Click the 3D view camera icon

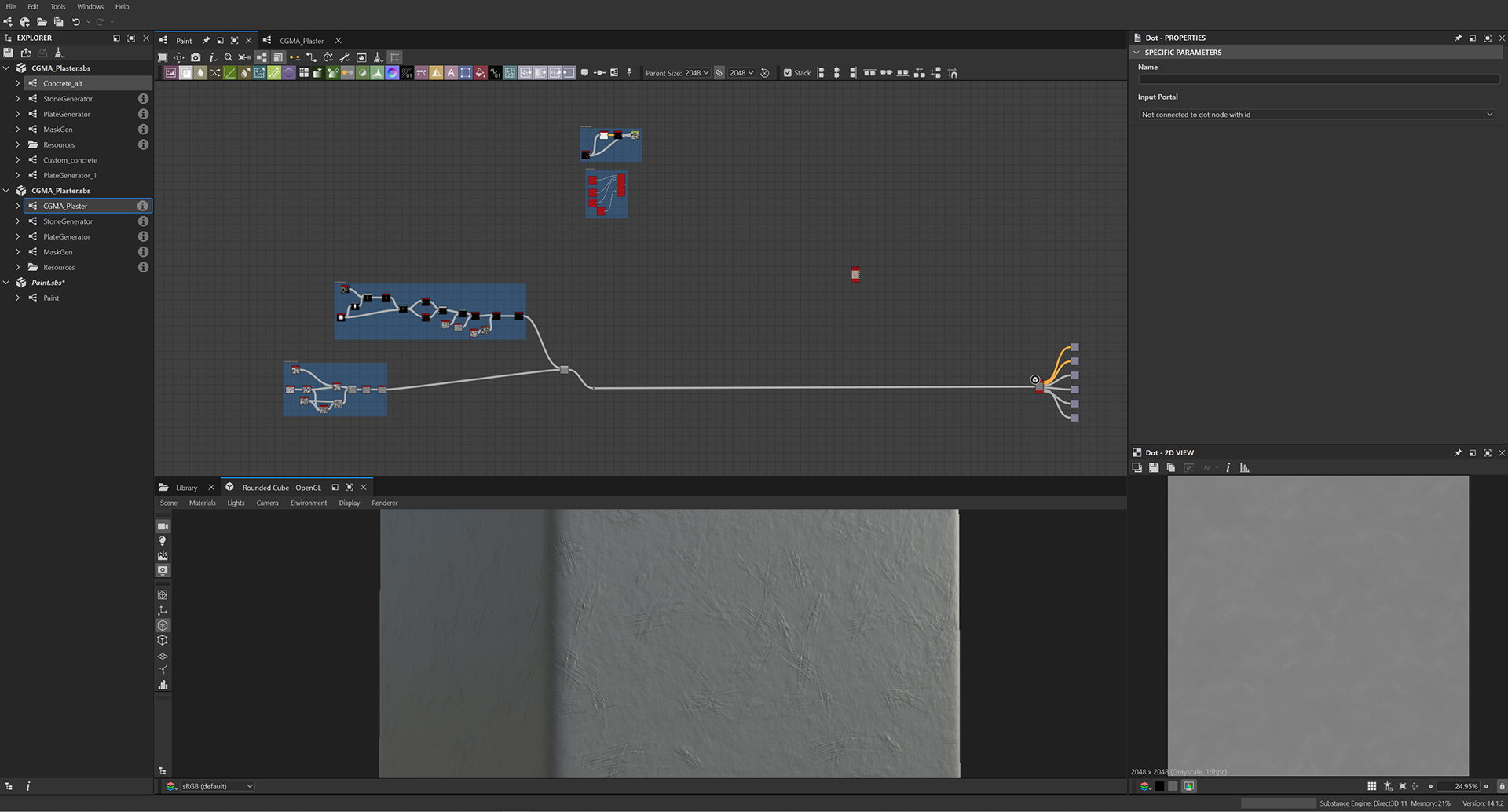163,526
